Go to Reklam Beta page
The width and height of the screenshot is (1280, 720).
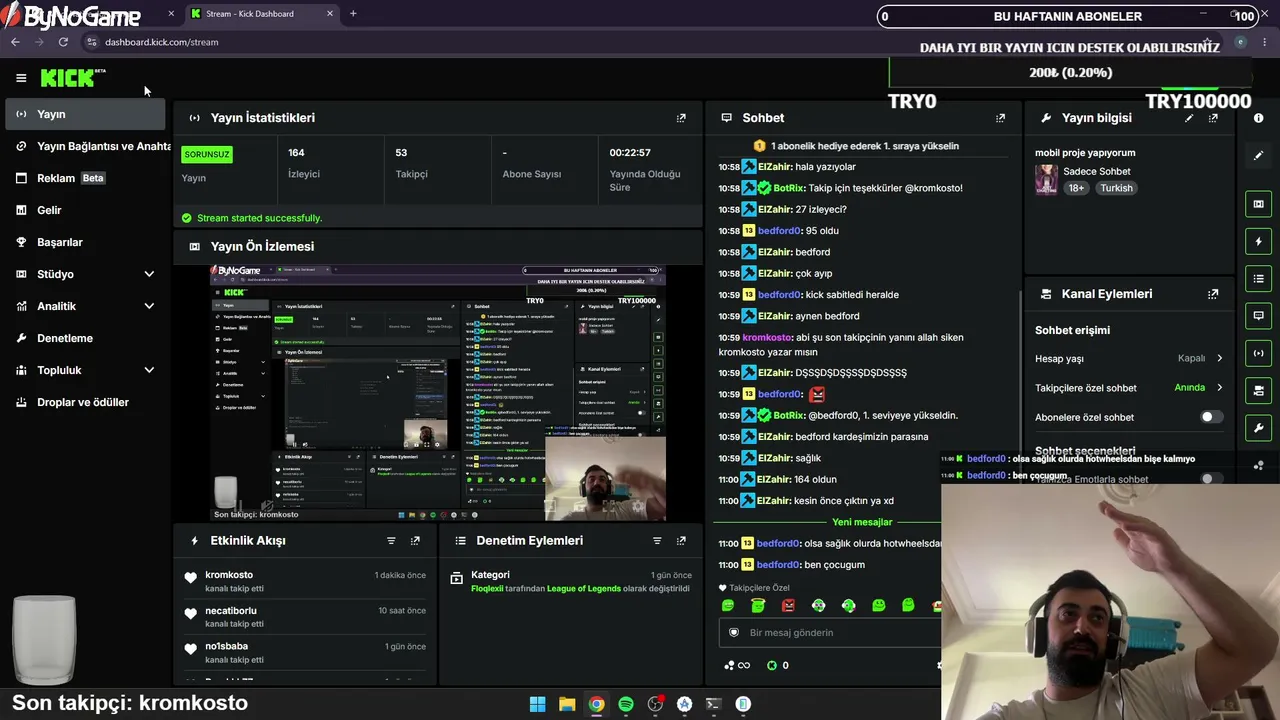point(85,178)
